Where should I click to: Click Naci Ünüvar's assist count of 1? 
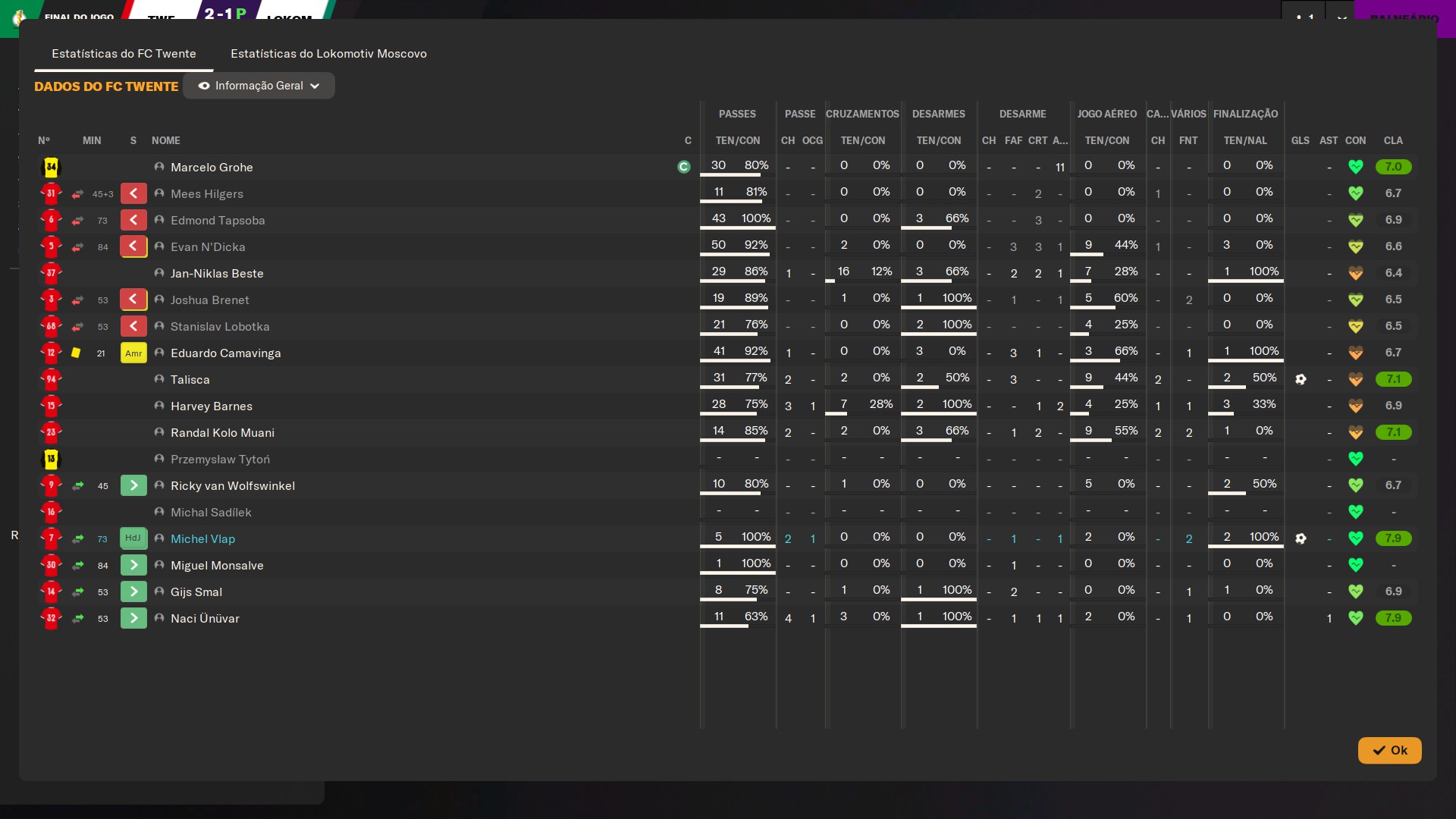[x=1329, y=618]
